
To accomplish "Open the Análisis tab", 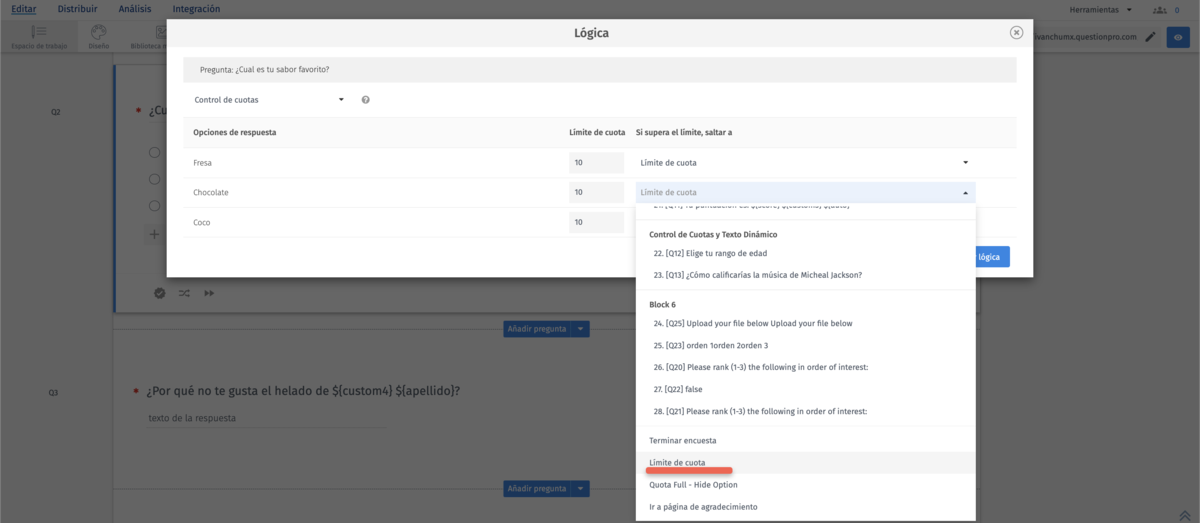I will pos(135,9).
